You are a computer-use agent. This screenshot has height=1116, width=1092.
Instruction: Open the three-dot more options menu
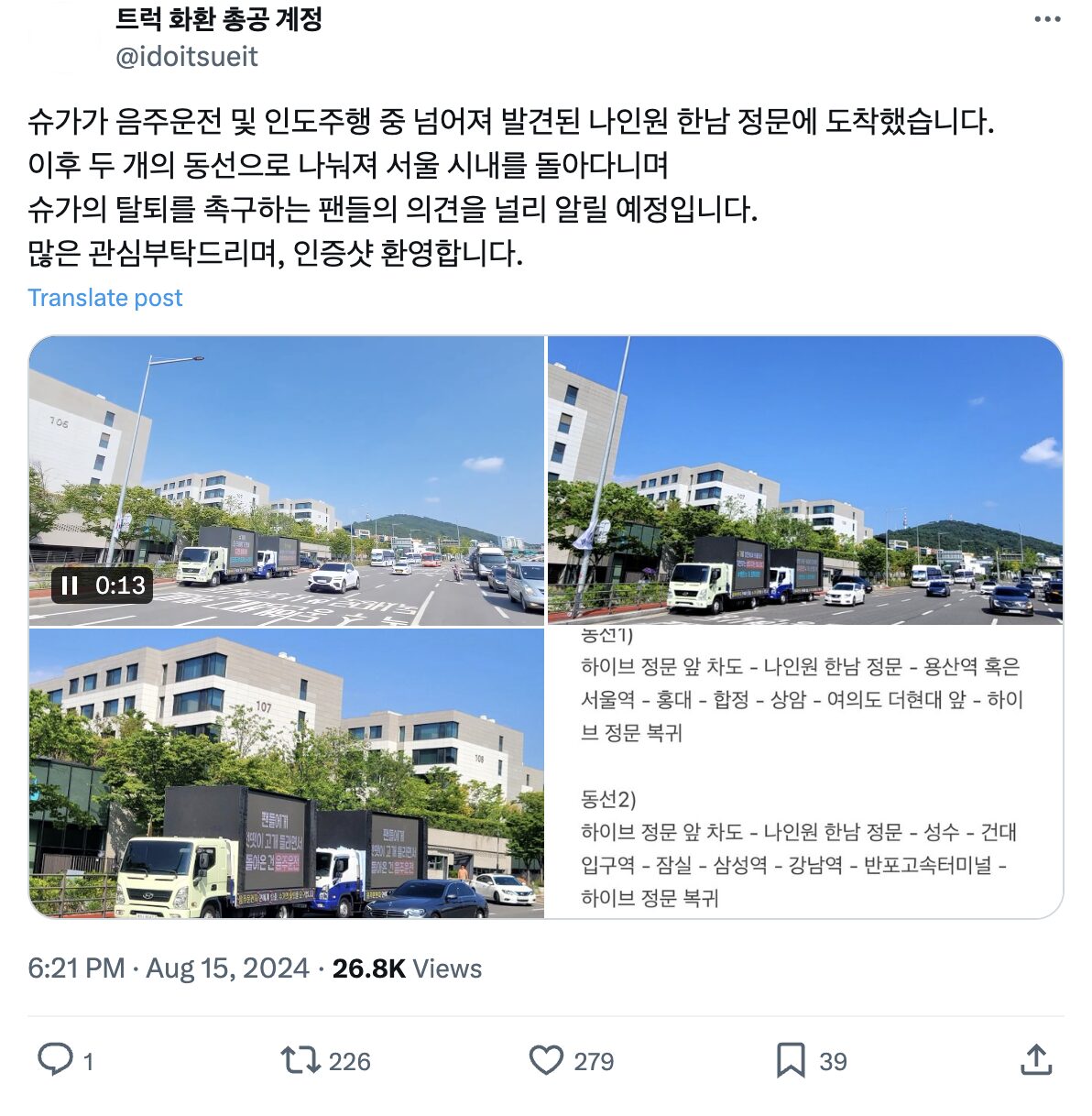click(x=1046, y=19)
